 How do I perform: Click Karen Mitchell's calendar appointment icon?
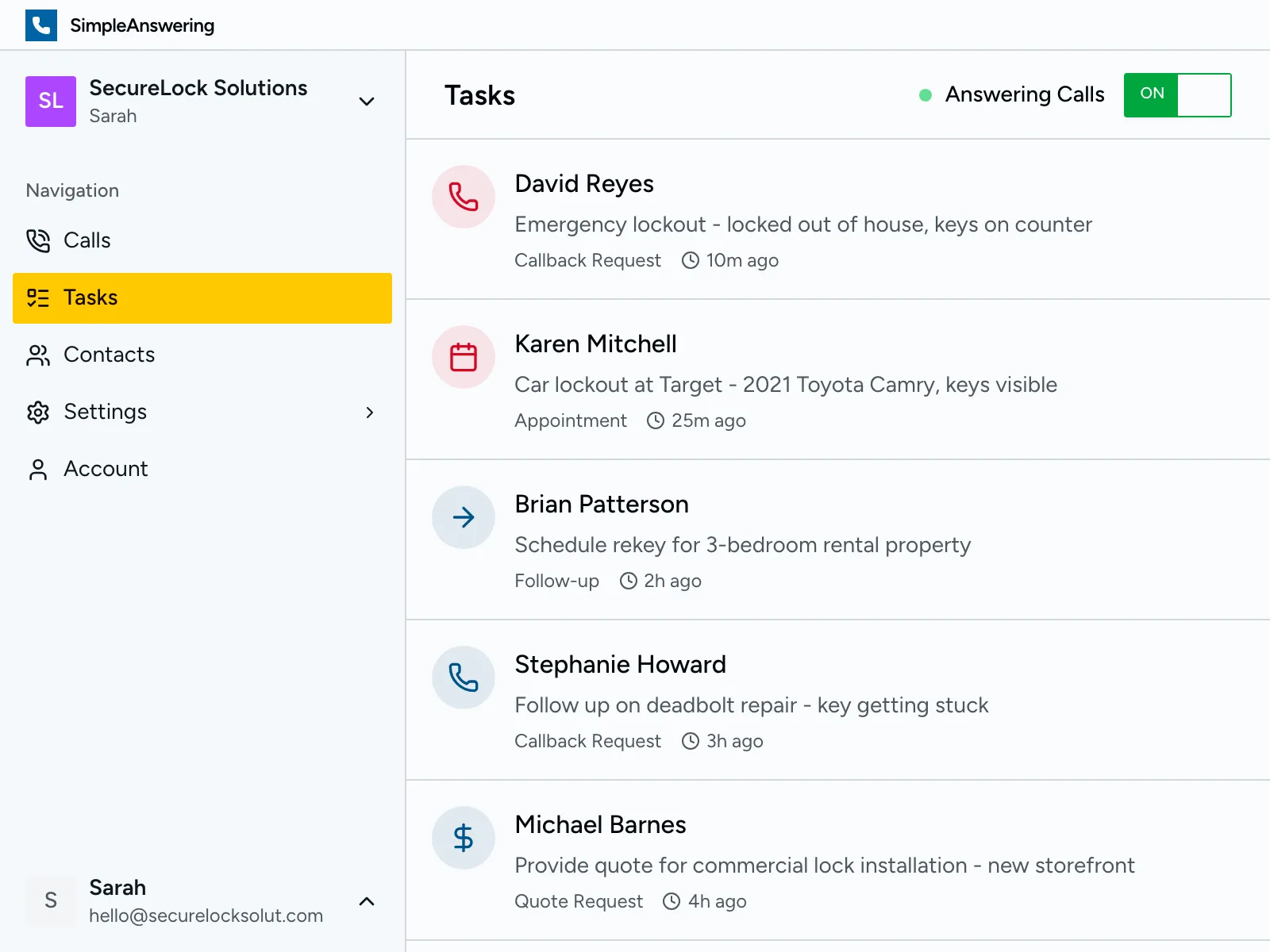click(x=464, y=357)
